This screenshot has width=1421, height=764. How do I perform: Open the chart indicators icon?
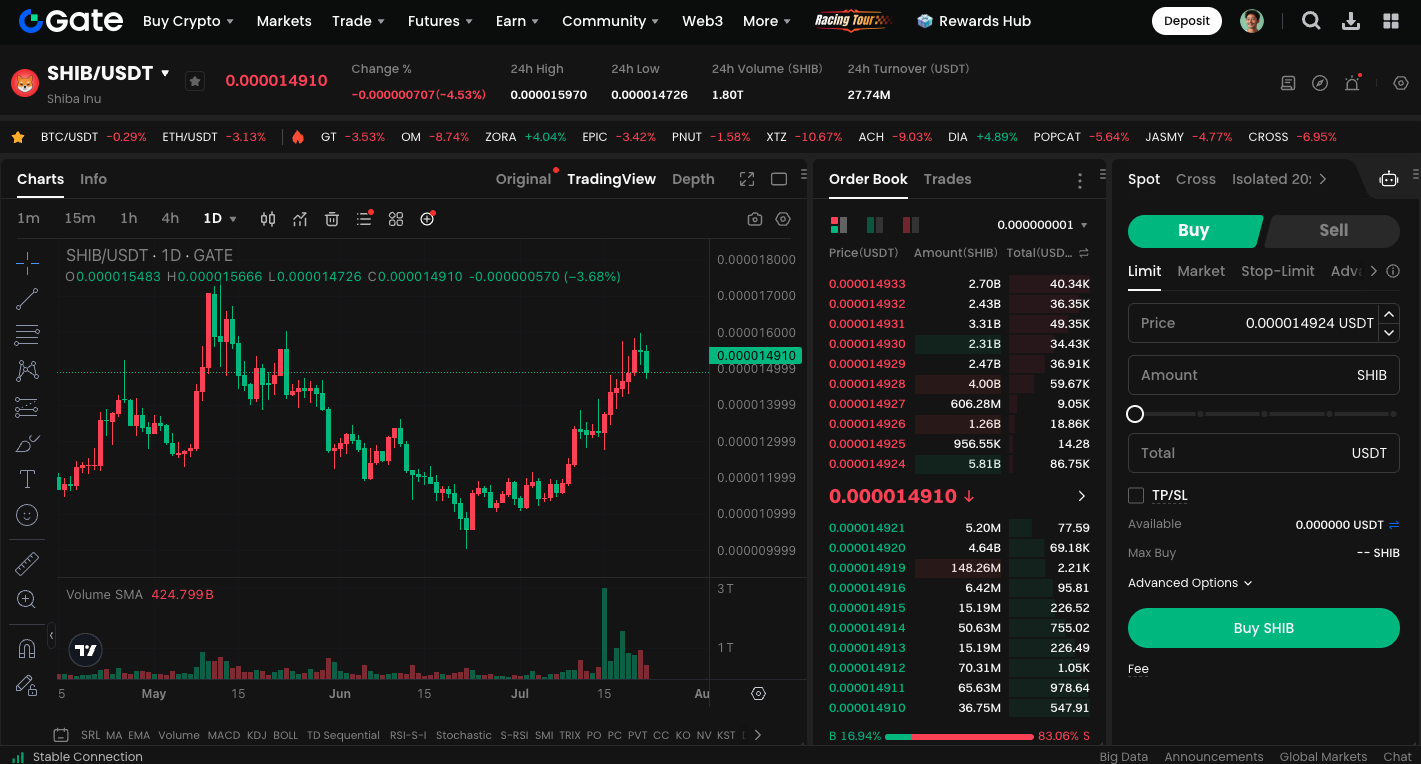coord(300,219)
